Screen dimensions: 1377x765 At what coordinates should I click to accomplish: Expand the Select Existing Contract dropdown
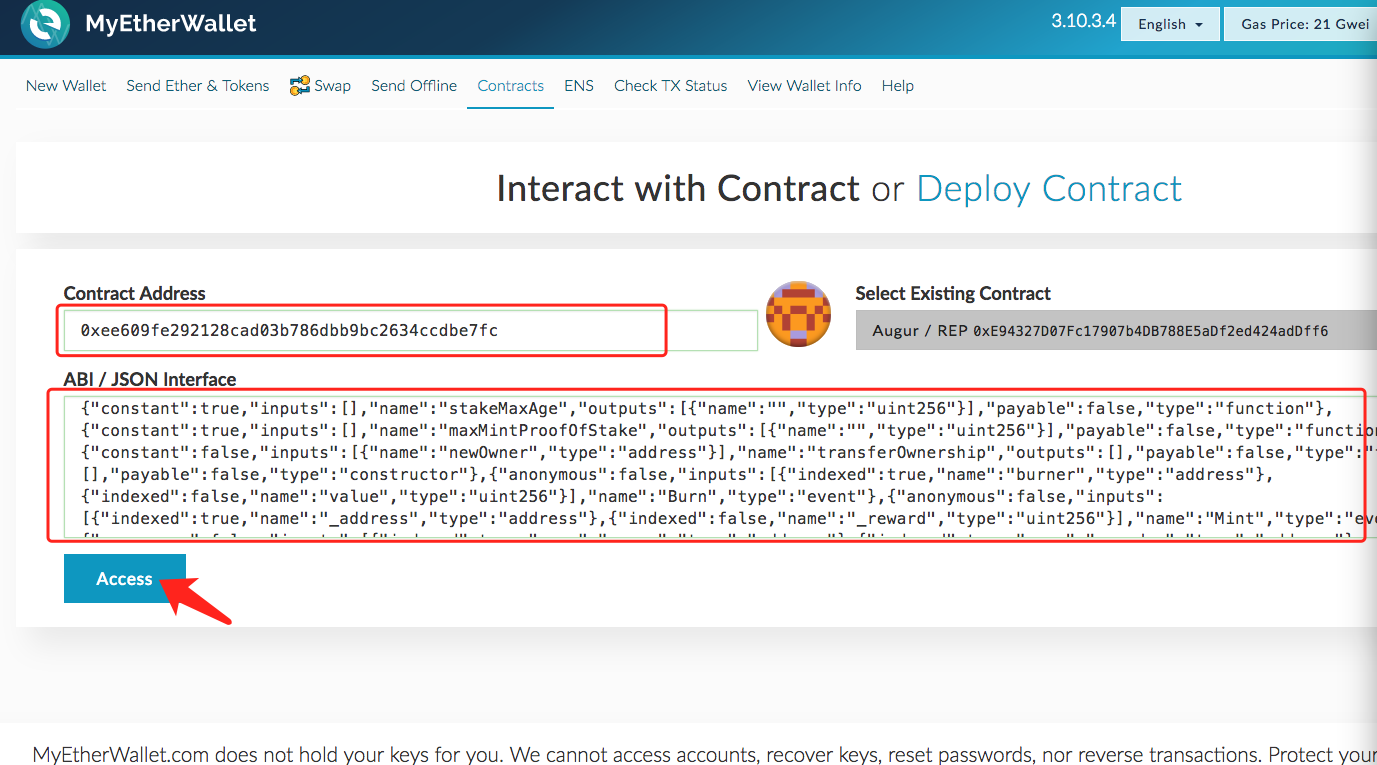1115,330
